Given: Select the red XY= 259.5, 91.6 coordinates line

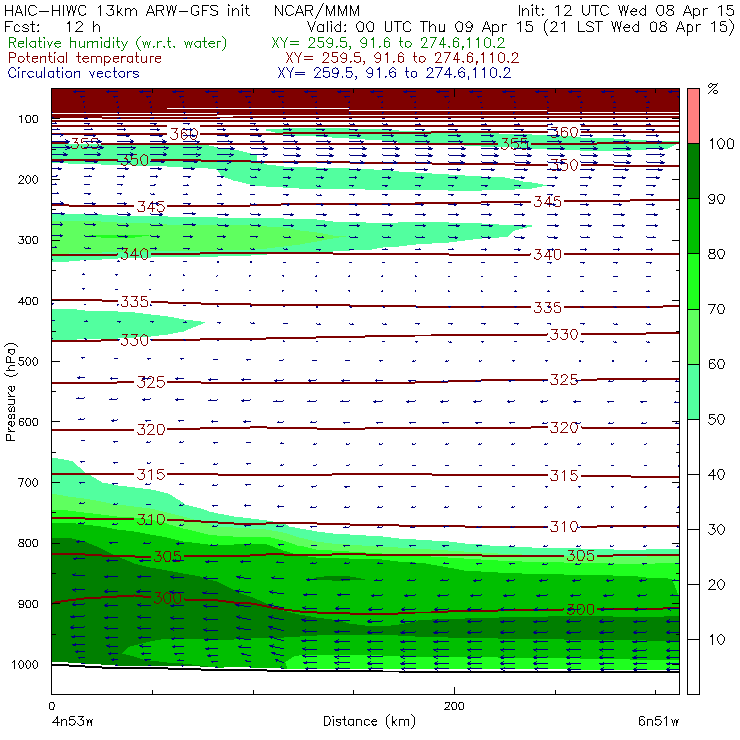Looking at the screenshot, I should (x=402, y=58).
